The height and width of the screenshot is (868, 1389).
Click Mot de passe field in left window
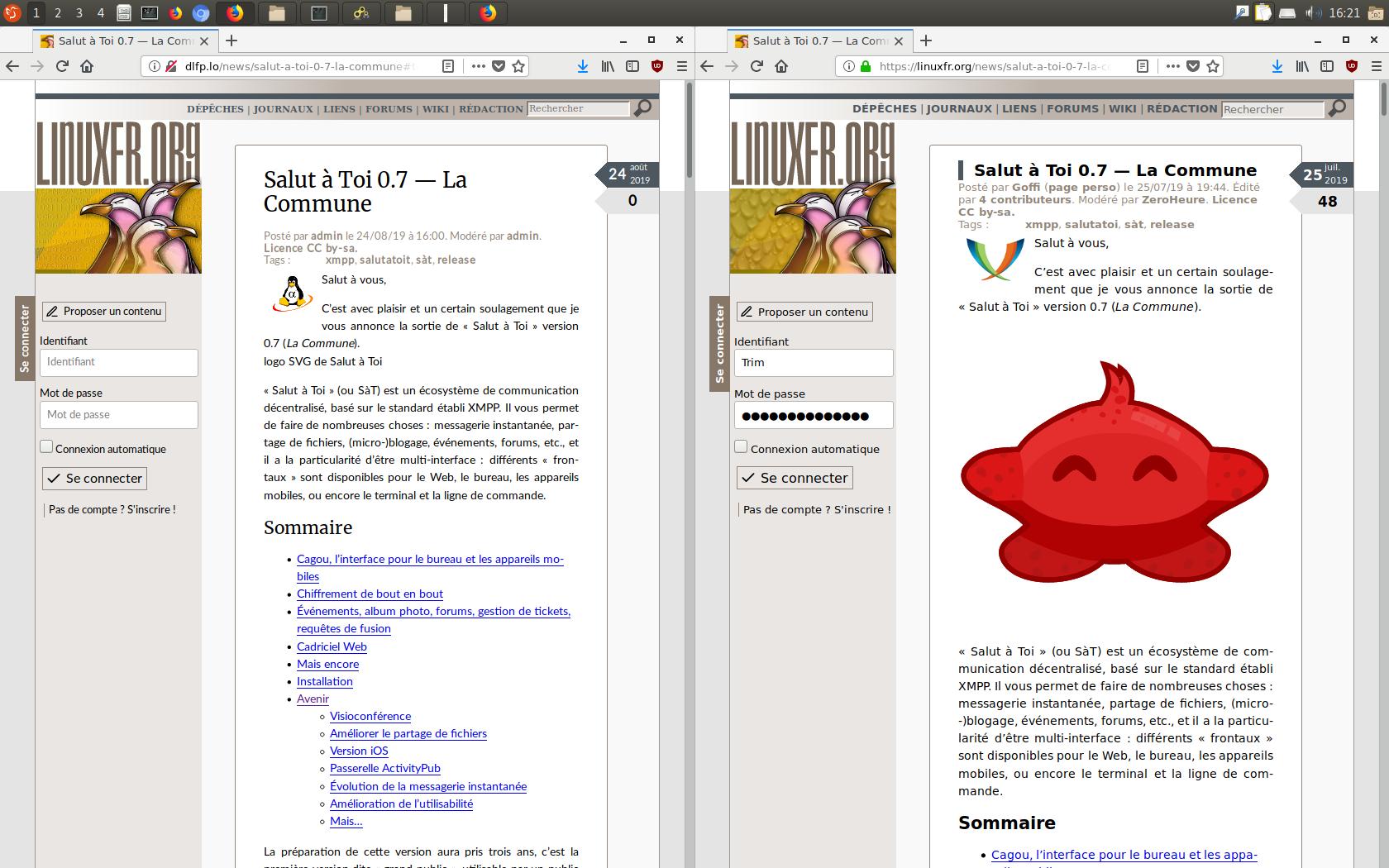point(119,415)
